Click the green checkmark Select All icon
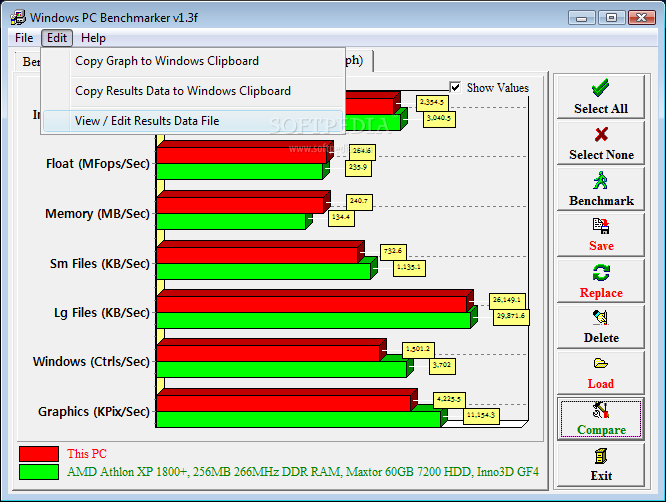Screen dimensions: 666x502 (600, 88)
